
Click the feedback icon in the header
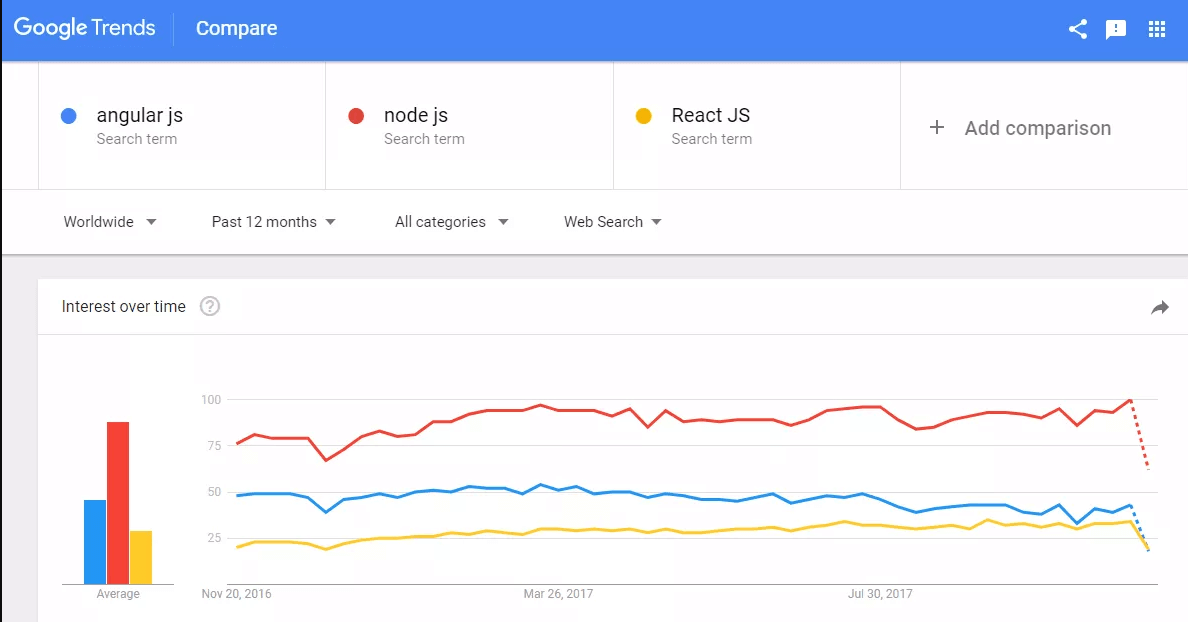click(1116, 29)
